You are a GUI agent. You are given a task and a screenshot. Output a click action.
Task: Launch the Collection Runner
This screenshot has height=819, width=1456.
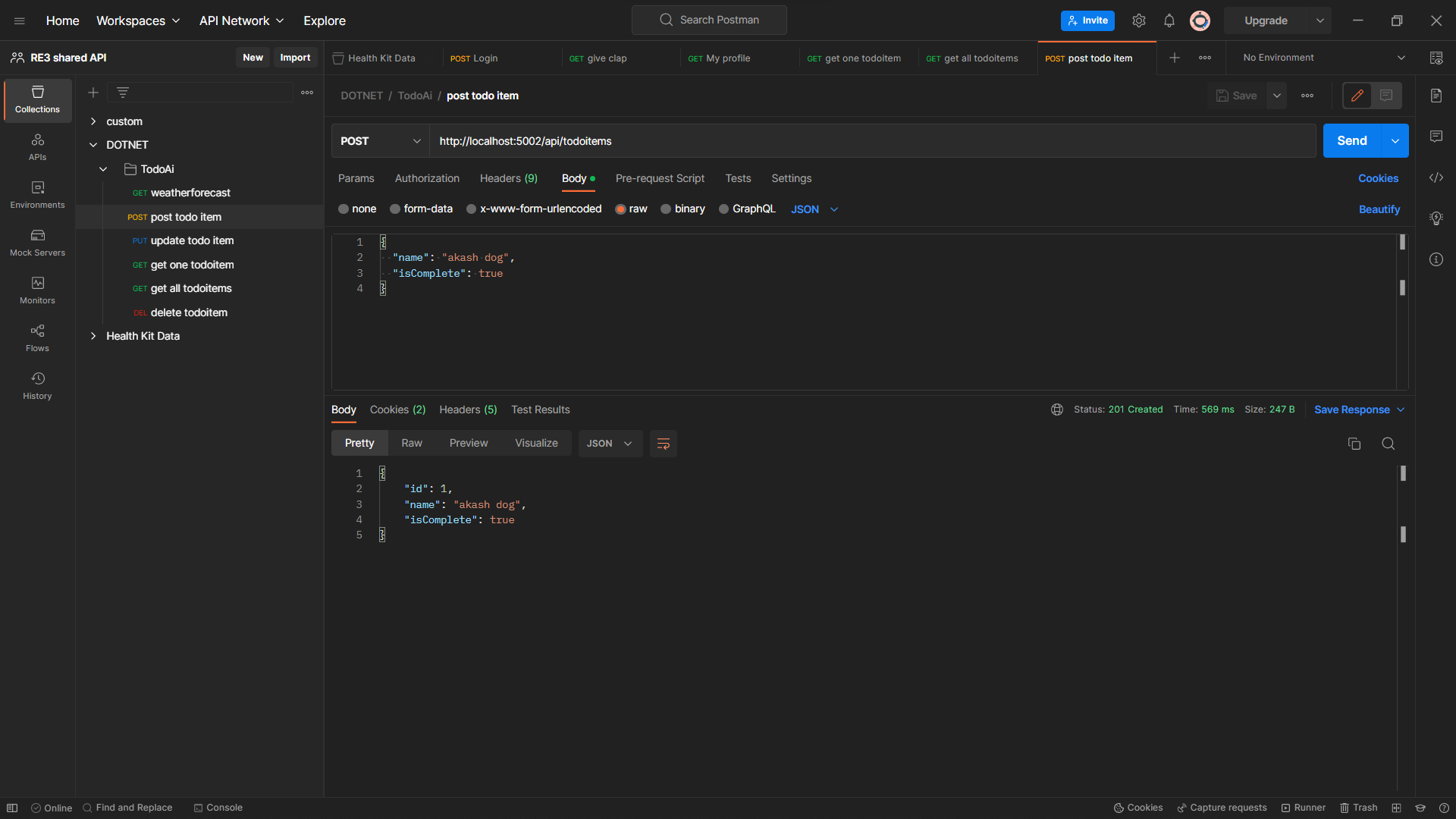[1304, 808]
